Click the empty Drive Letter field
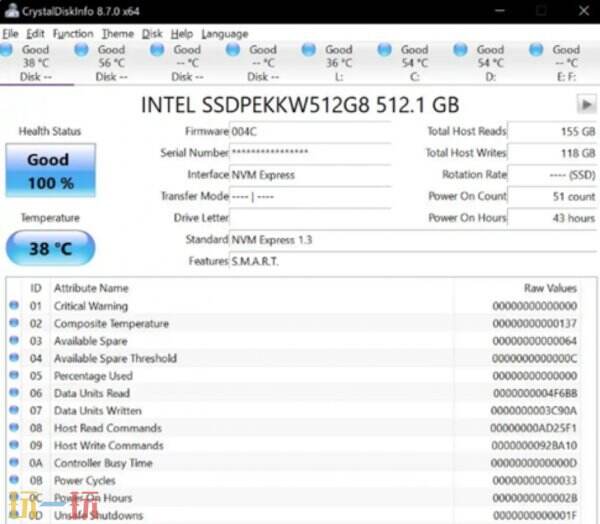This screenshot has height=524, width=600. (310, 218)
